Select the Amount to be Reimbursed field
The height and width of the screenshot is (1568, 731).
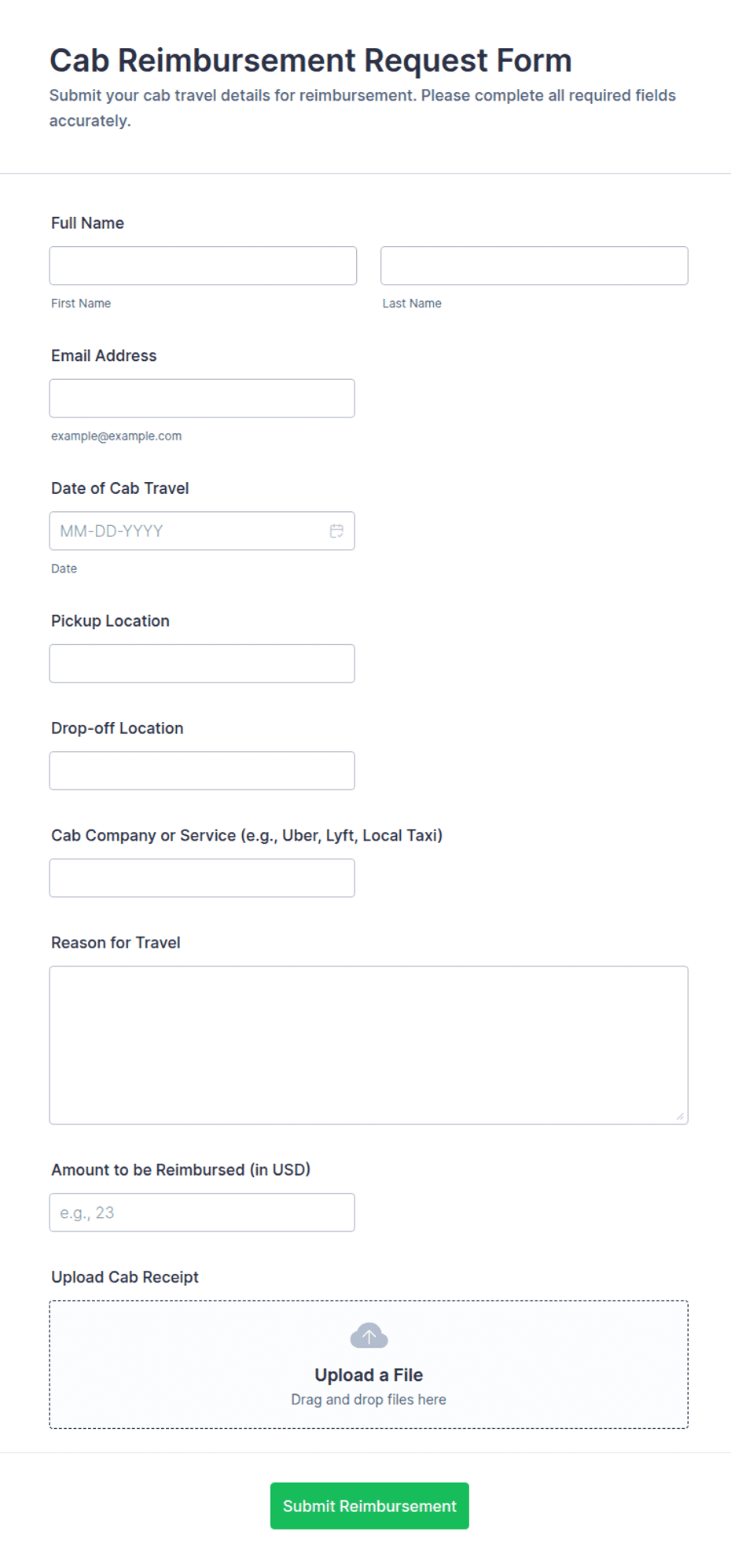pyautogui.click(x=202, y=1213)
